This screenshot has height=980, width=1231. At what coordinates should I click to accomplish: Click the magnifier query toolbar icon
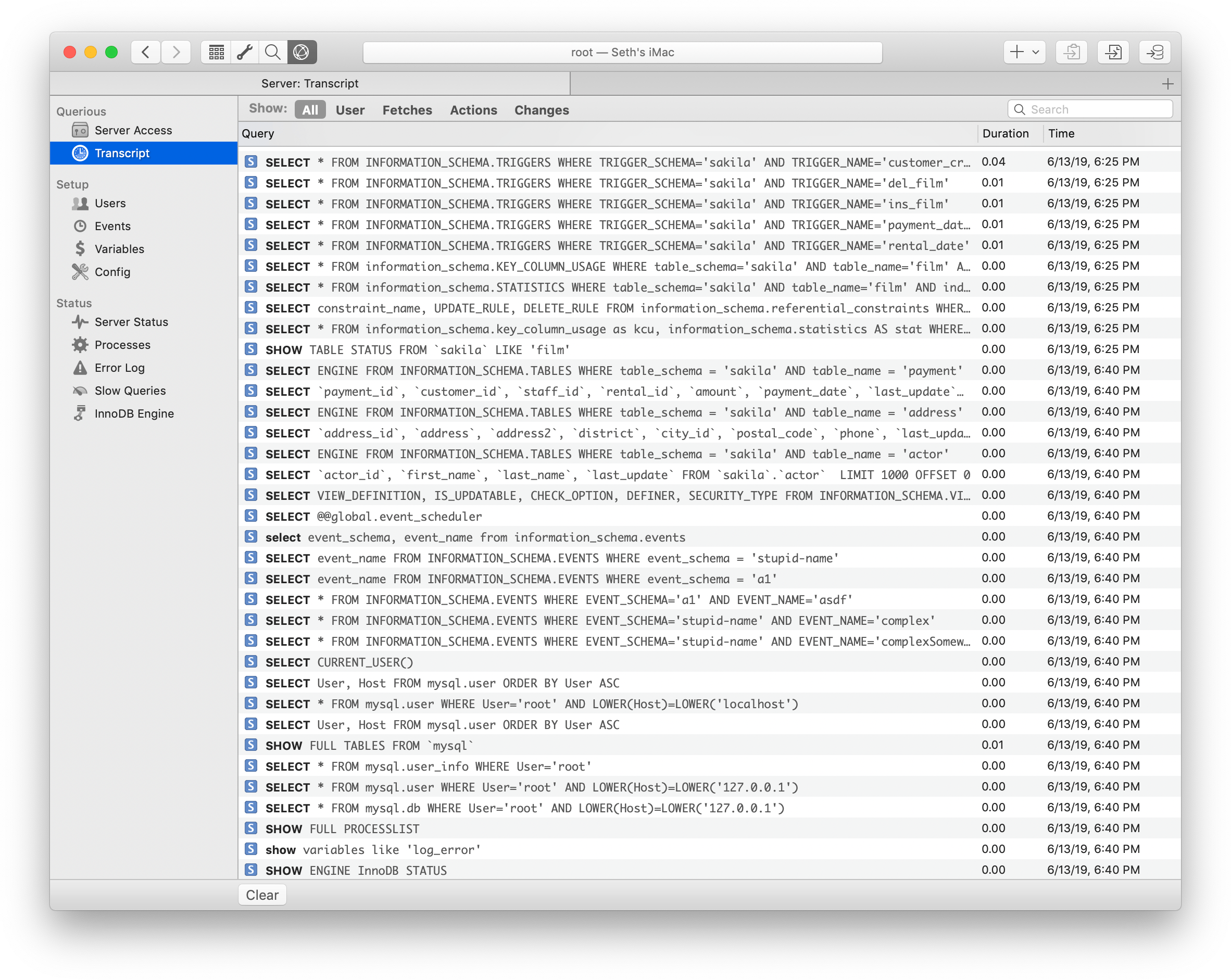273,52
